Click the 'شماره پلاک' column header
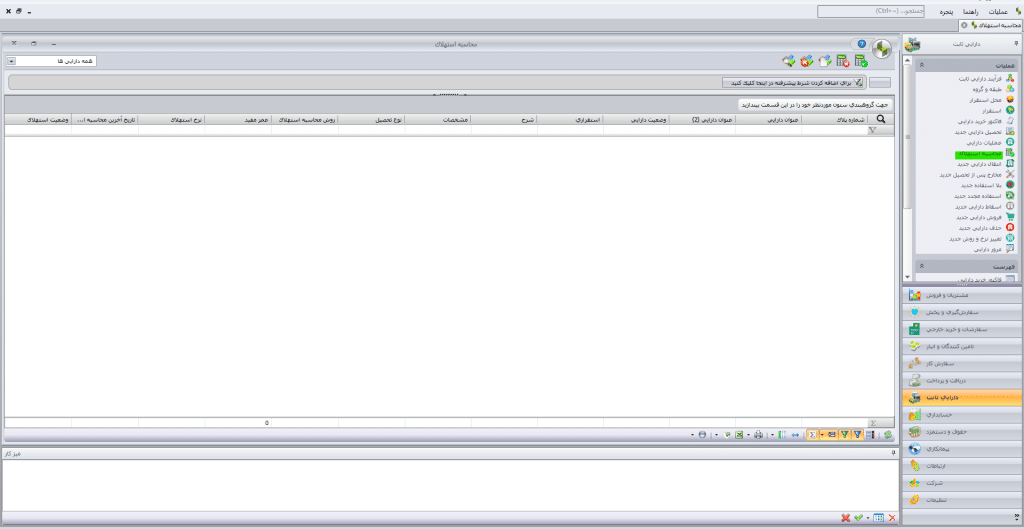 tap(835, 120)
